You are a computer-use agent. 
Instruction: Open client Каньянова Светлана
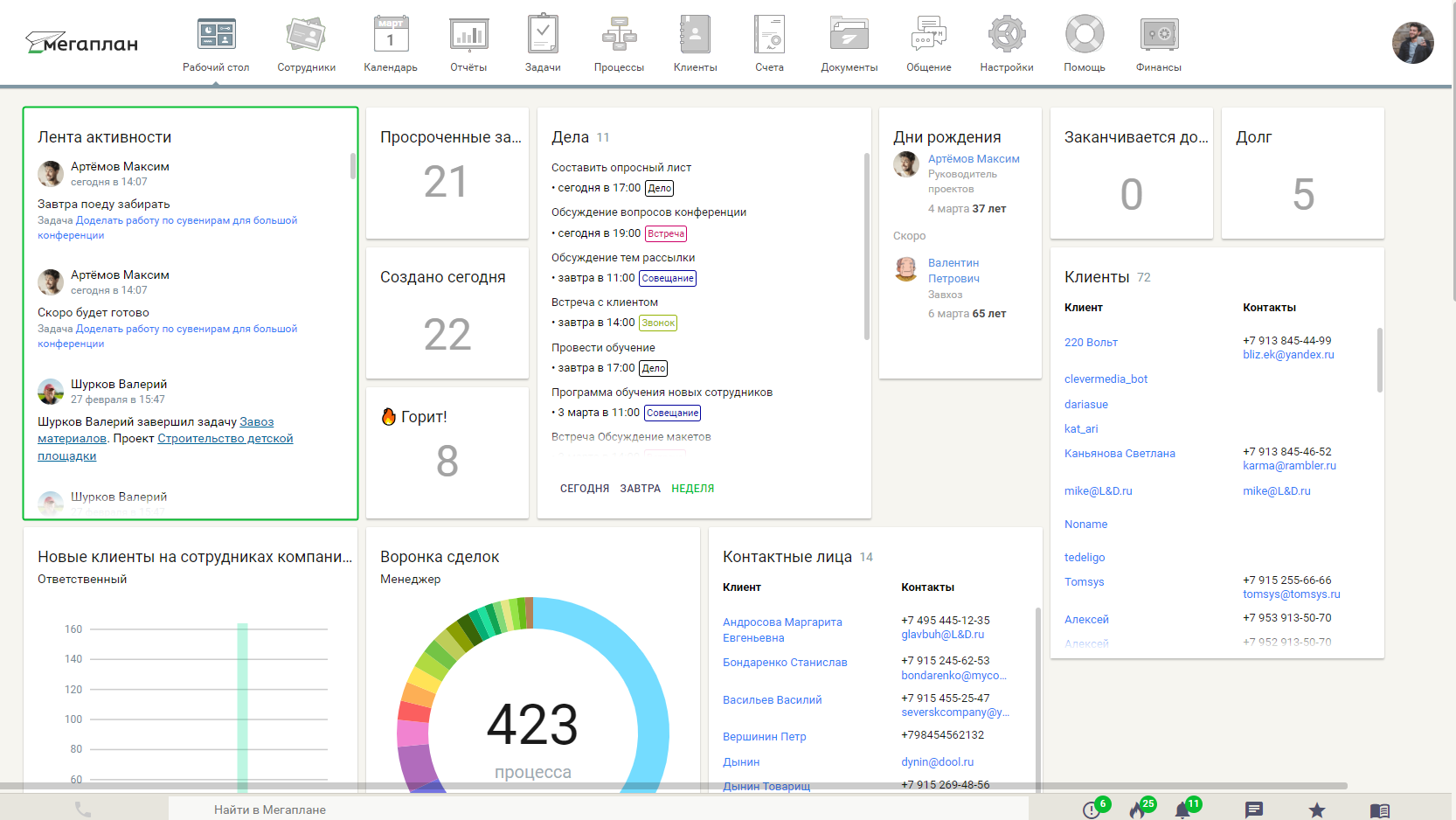1120,454
